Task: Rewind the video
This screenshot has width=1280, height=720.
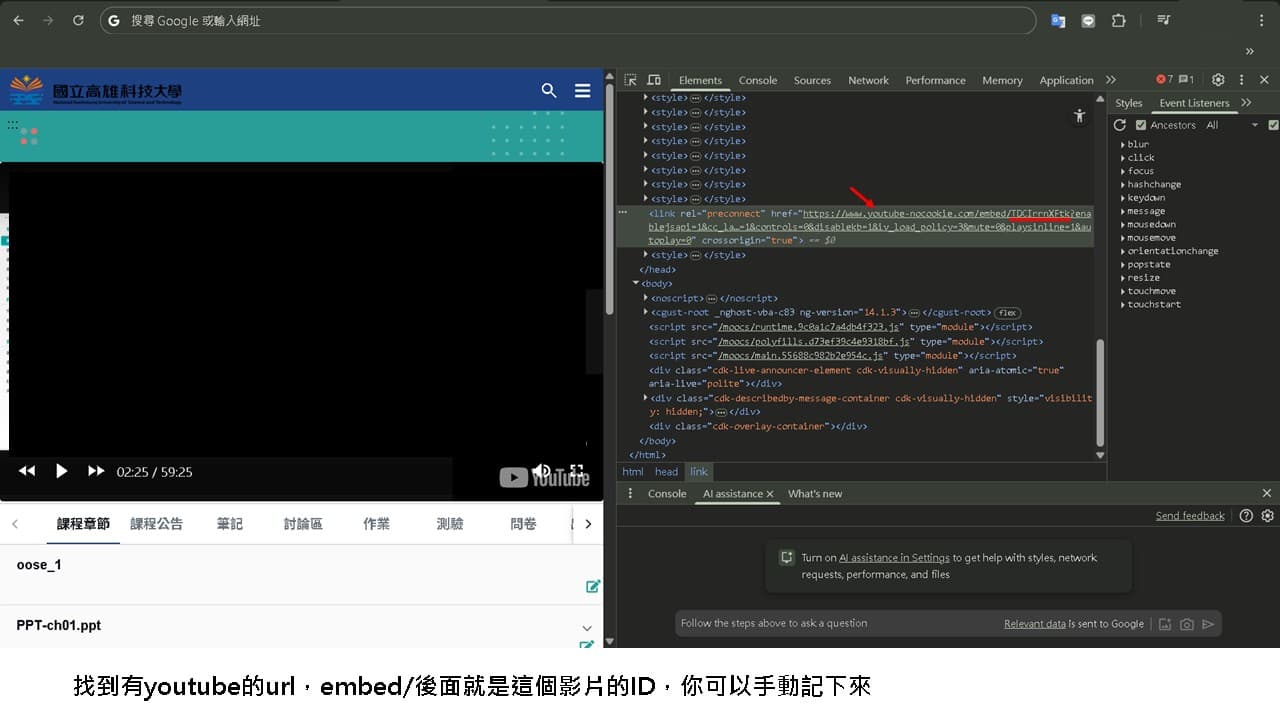Action: tap(27, 471)
